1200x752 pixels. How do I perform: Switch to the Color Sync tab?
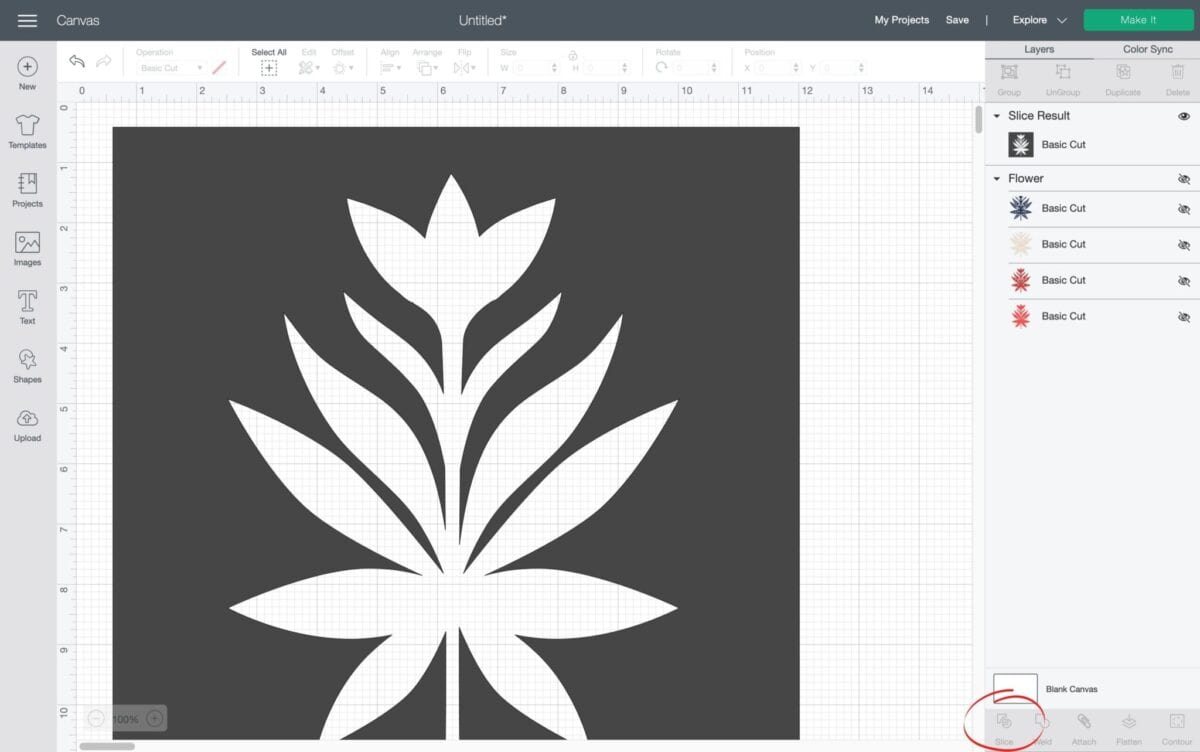[x=1147, y=49]
